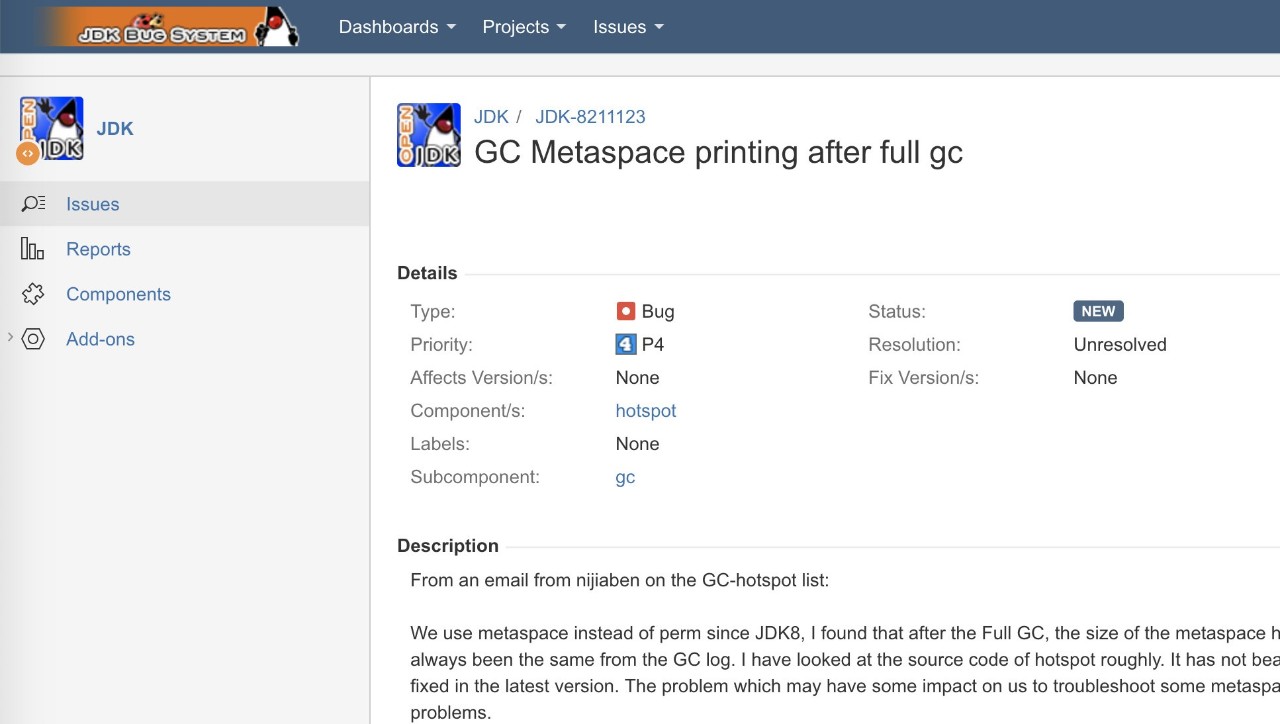The height and width of the screenshot is (724, 1280).
Task: Click the Issues magnifier icon in sidebar
Action: [x=33, y=204]
